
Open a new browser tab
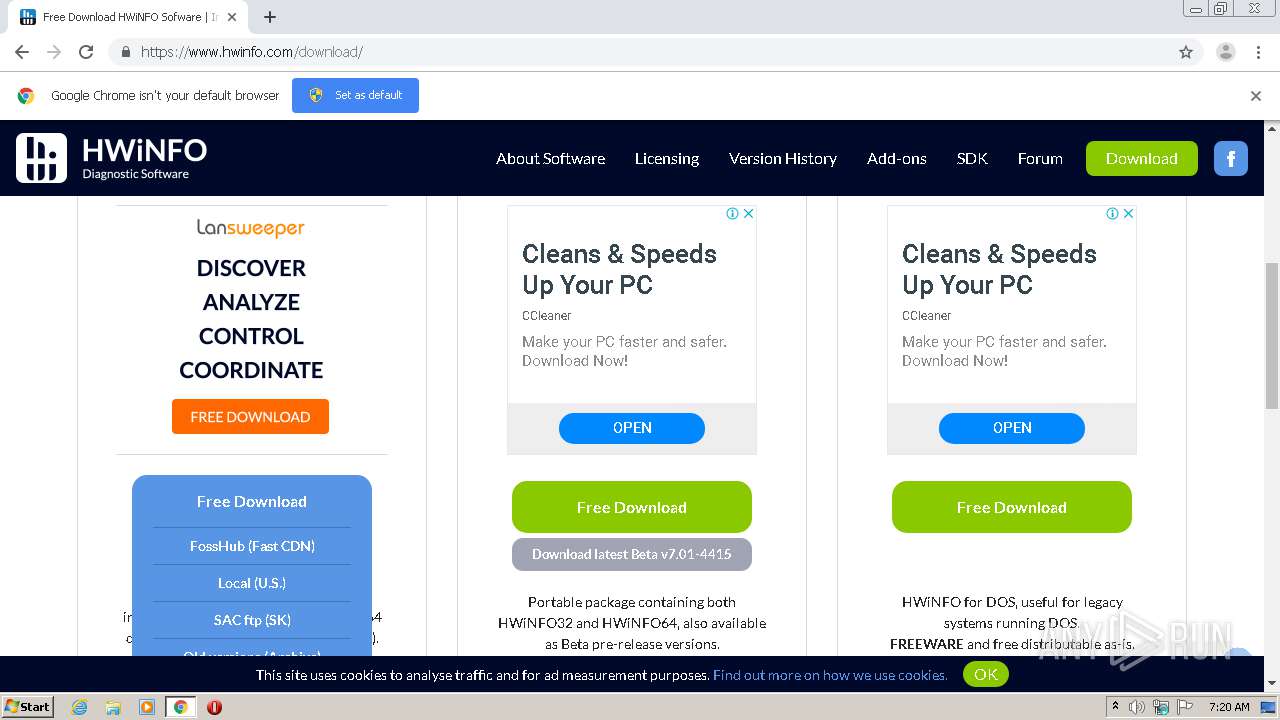270,17
